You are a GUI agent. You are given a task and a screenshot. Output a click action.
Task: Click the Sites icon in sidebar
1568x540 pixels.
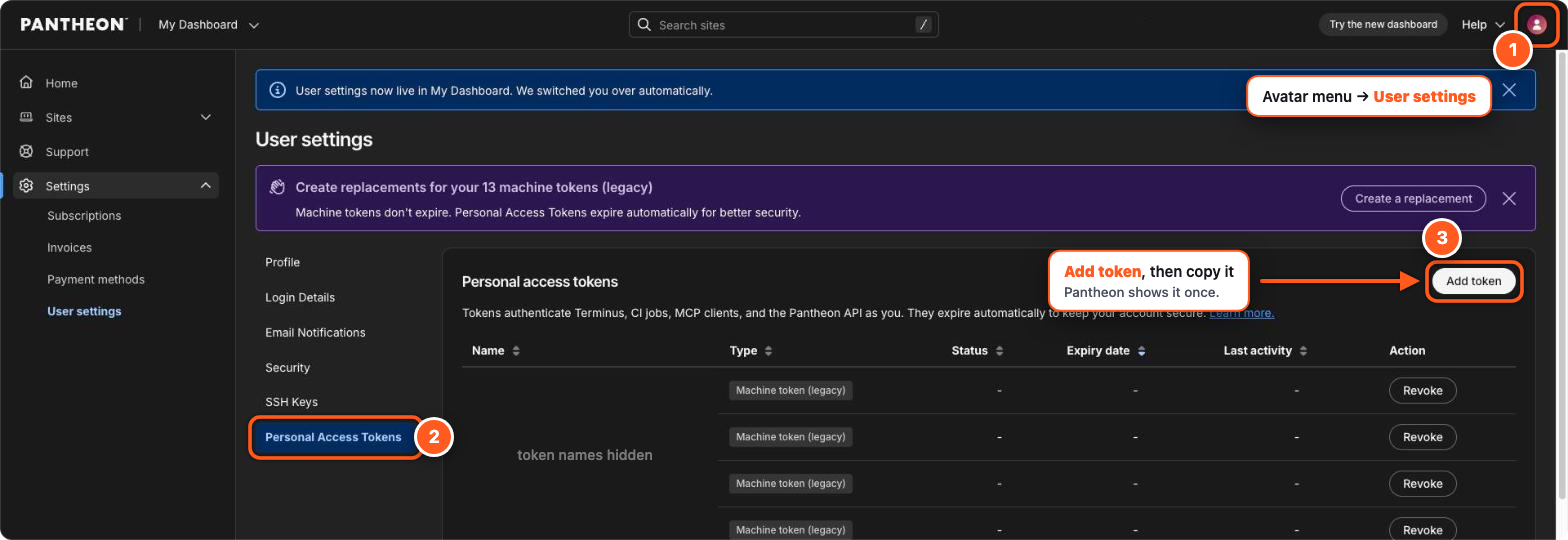click(x=27, y=117)
